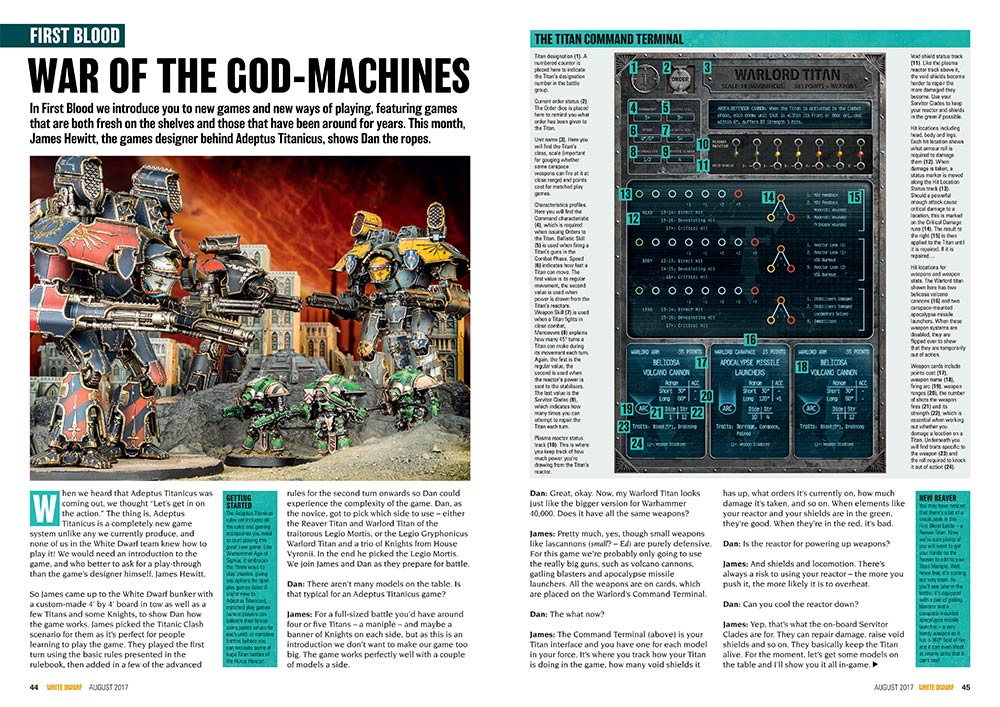
Task: Click the BODY row critical damage triangle
Action: tap(781, 258)
